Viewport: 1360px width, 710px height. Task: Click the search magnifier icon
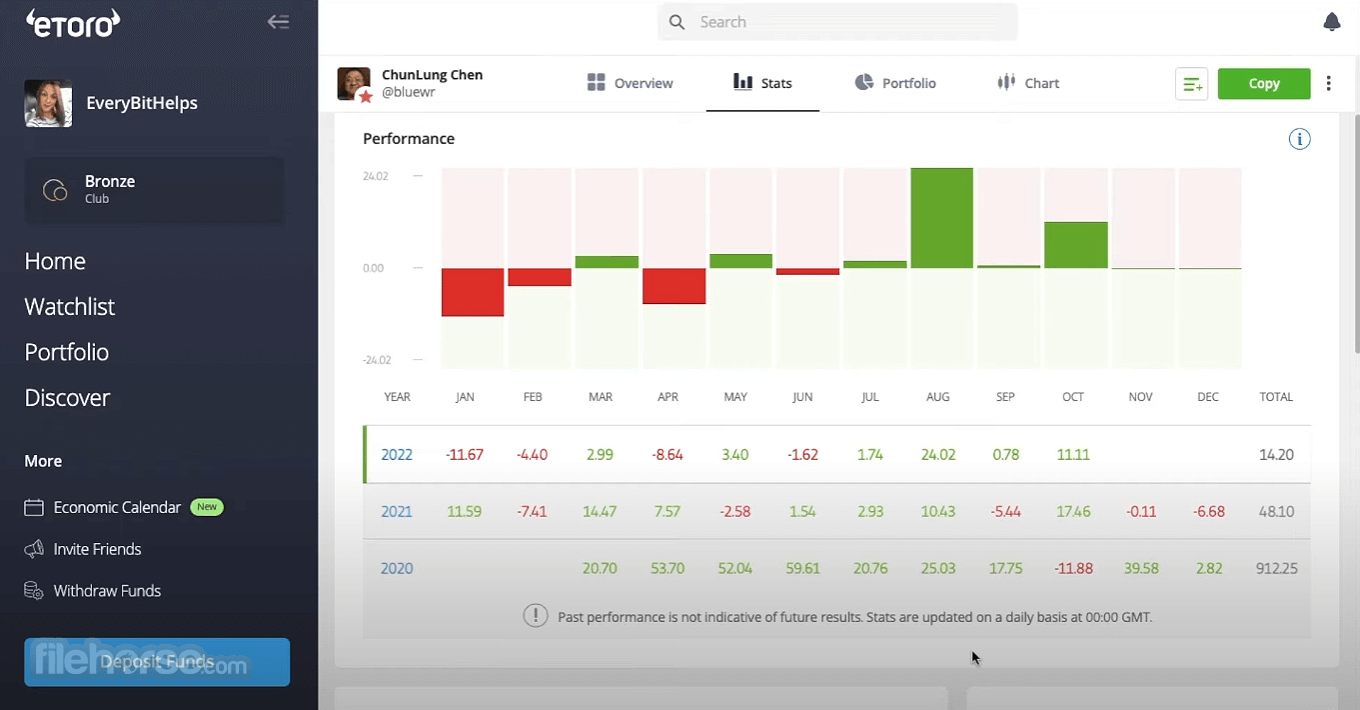point(677,22)
